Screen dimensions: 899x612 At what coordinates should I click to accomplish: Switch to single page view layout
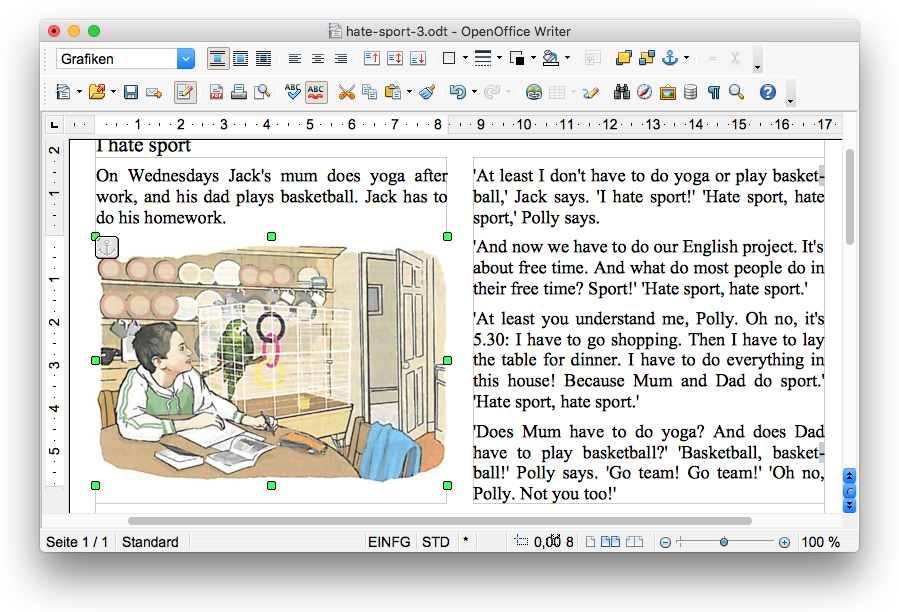(590, 541)
